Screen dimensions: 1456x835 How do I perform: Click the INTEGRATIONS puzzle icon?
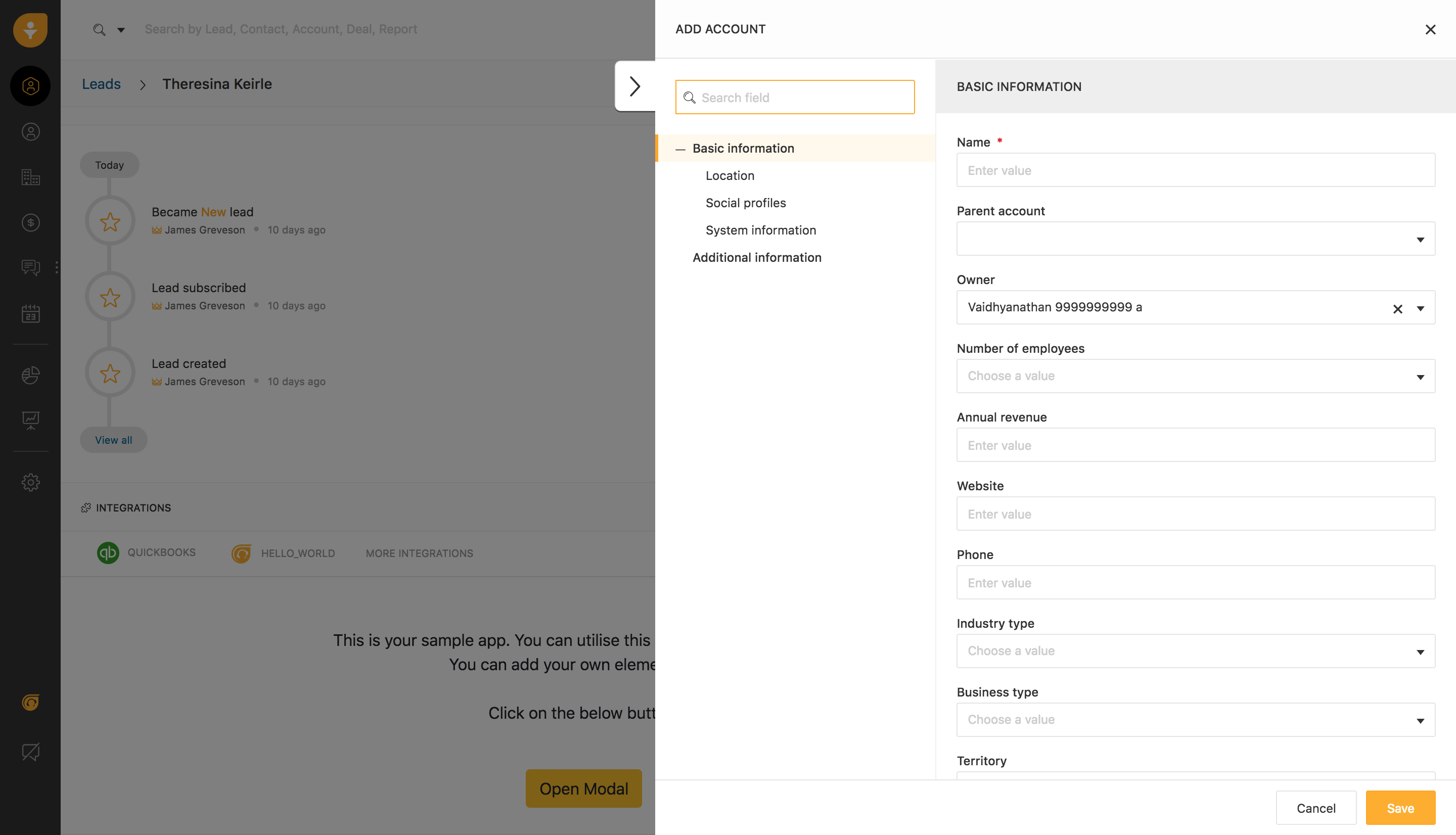pos(86,507)
